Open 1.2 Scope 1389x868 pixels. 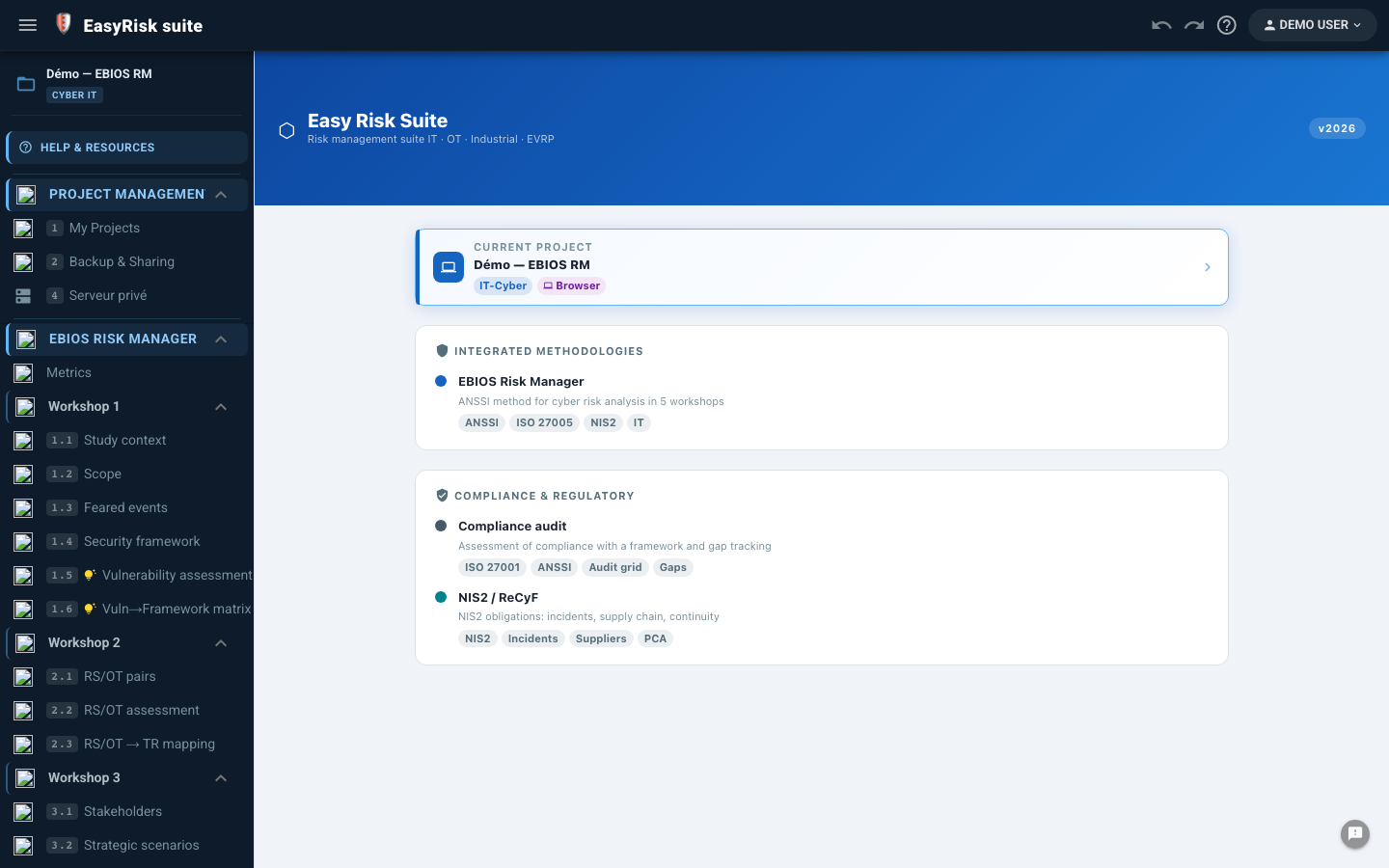point(126,474)
